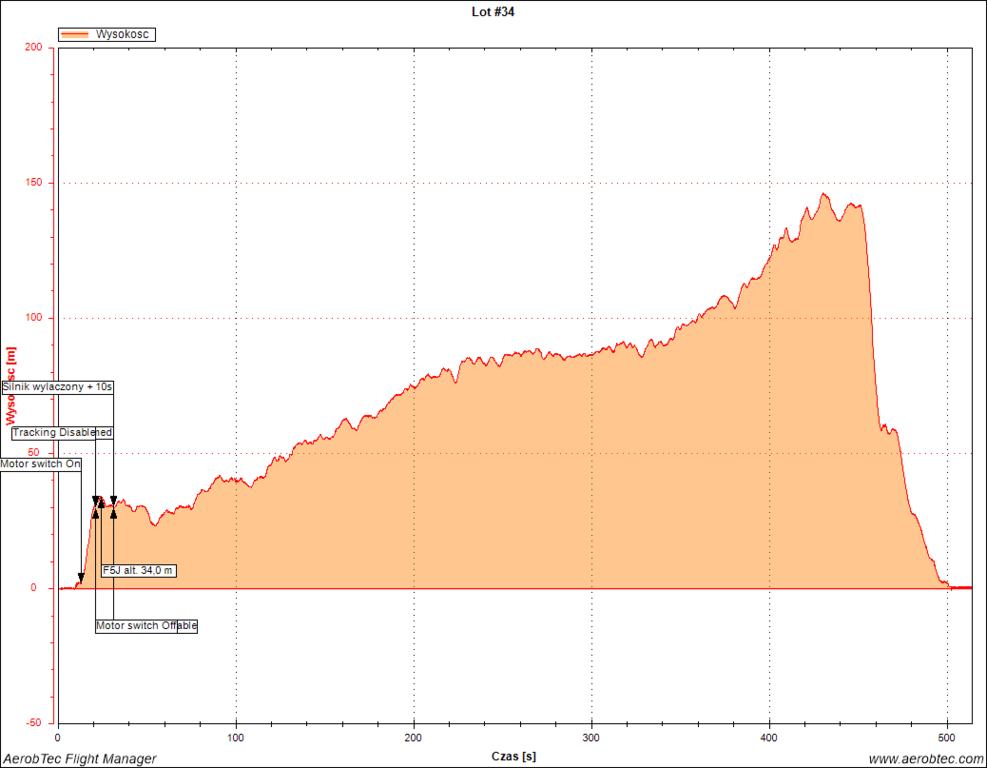Click the highest altitude peak on the curve
987x768 pixels.
[824, 194]
